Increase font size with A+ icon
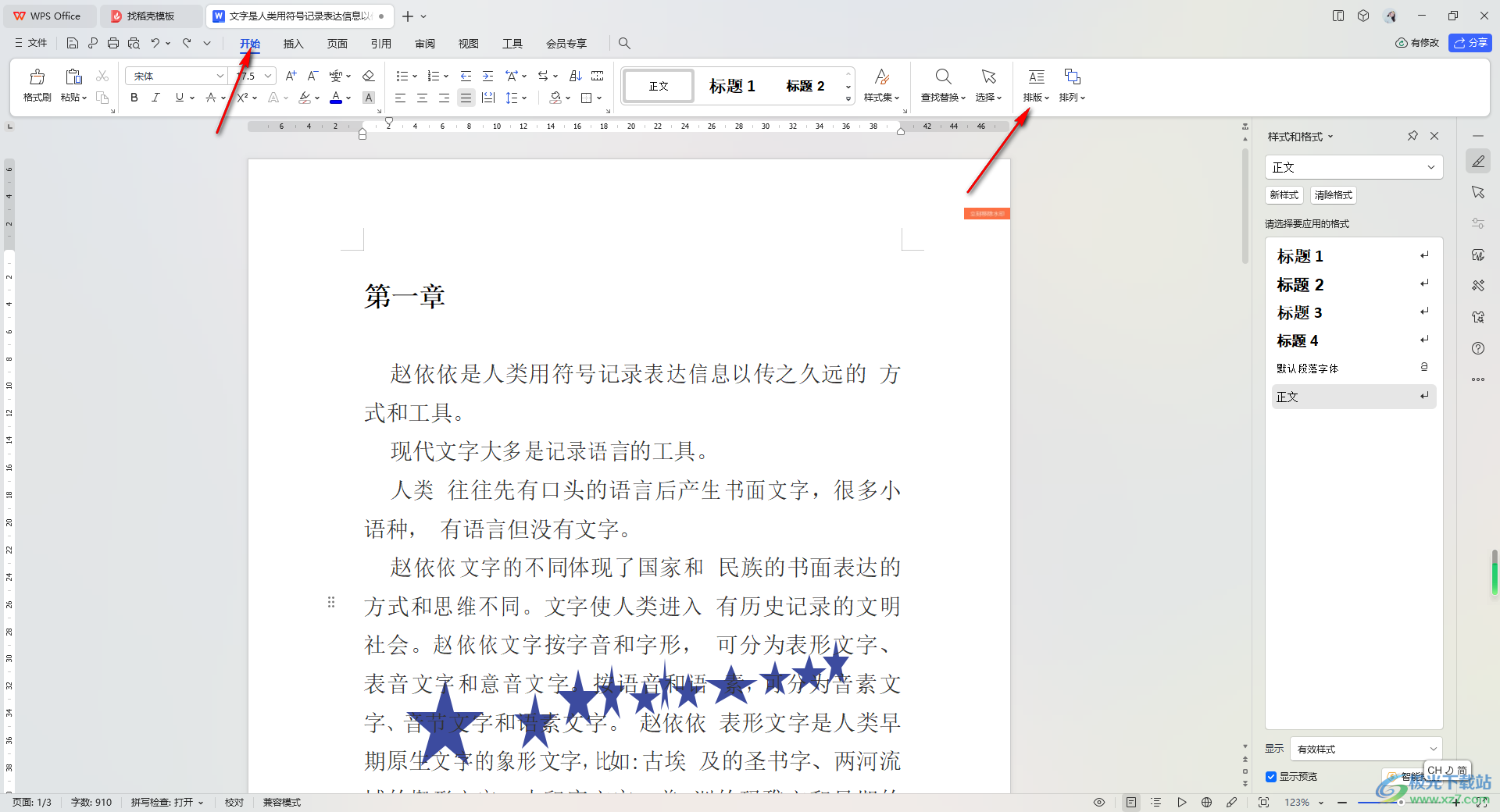Image resolution: width=1500 pixels, height=812 pixels. click(291, 76)
